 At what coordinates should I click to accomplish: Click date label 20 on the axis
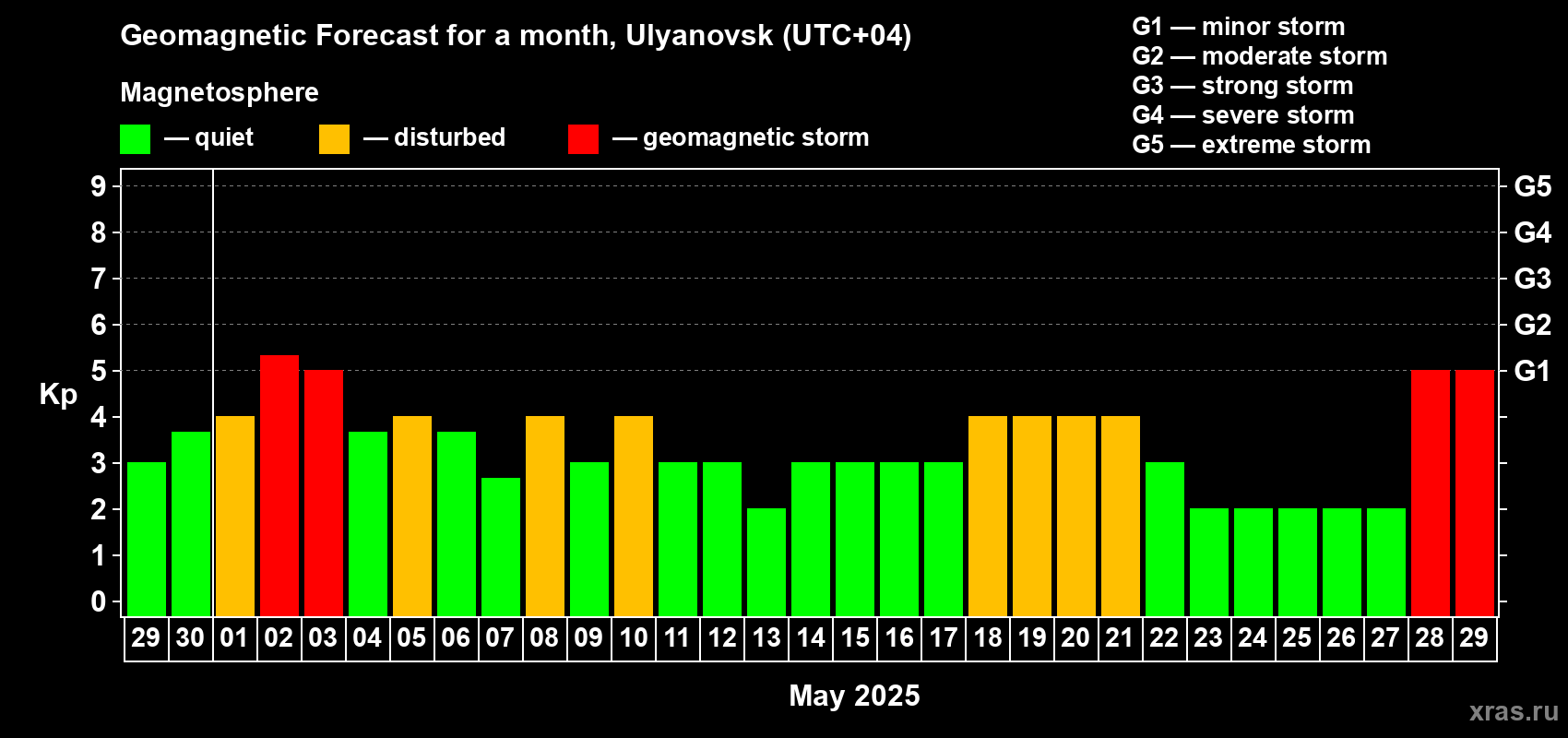[x=1075, y=637]
